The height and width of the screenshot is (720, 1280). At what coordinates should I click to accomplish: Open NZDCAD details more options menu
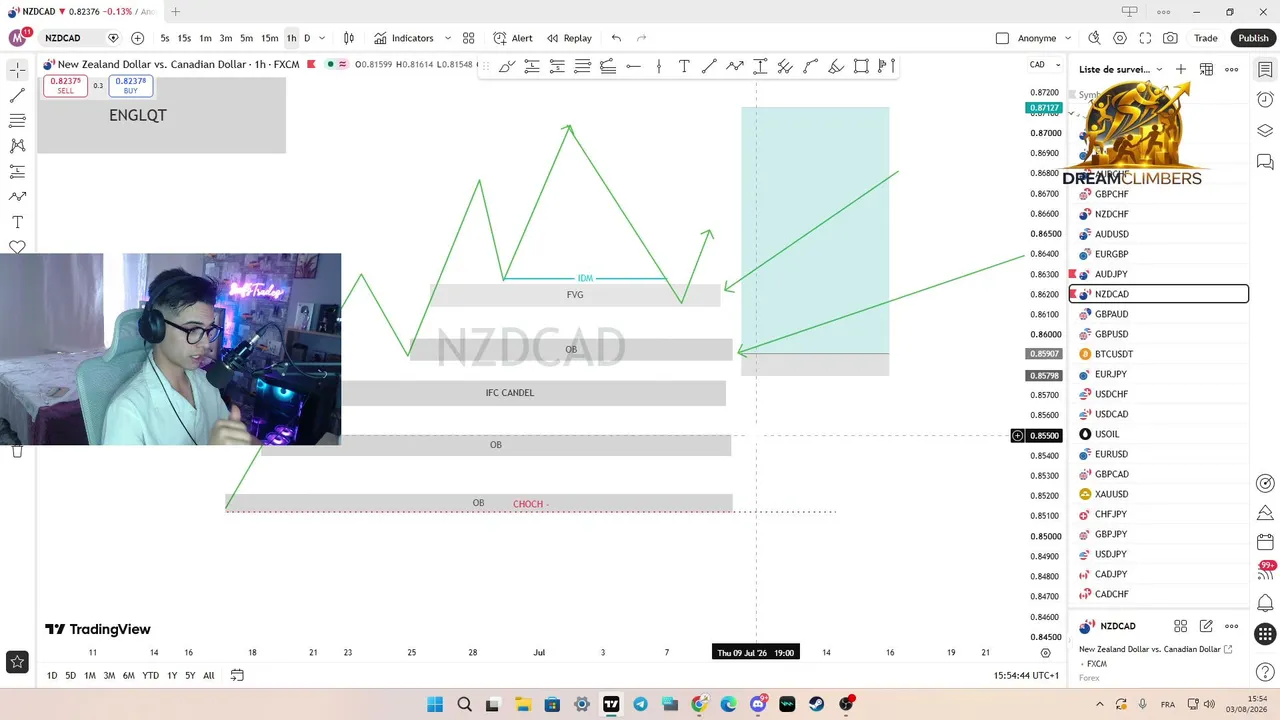[x=1231, y=626]
